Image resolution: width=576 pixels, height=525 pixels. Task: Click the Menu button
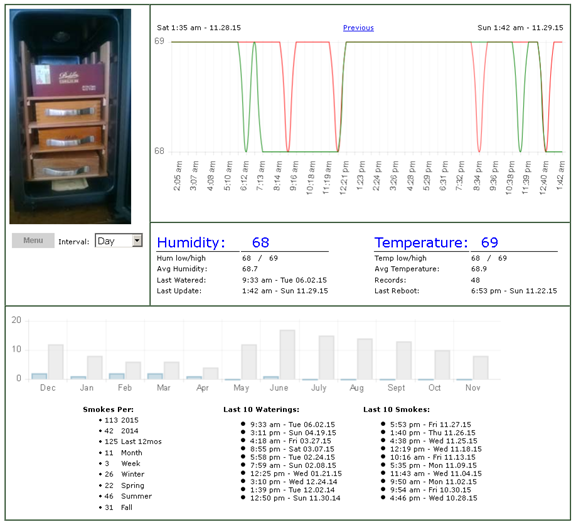coord(33,241)
